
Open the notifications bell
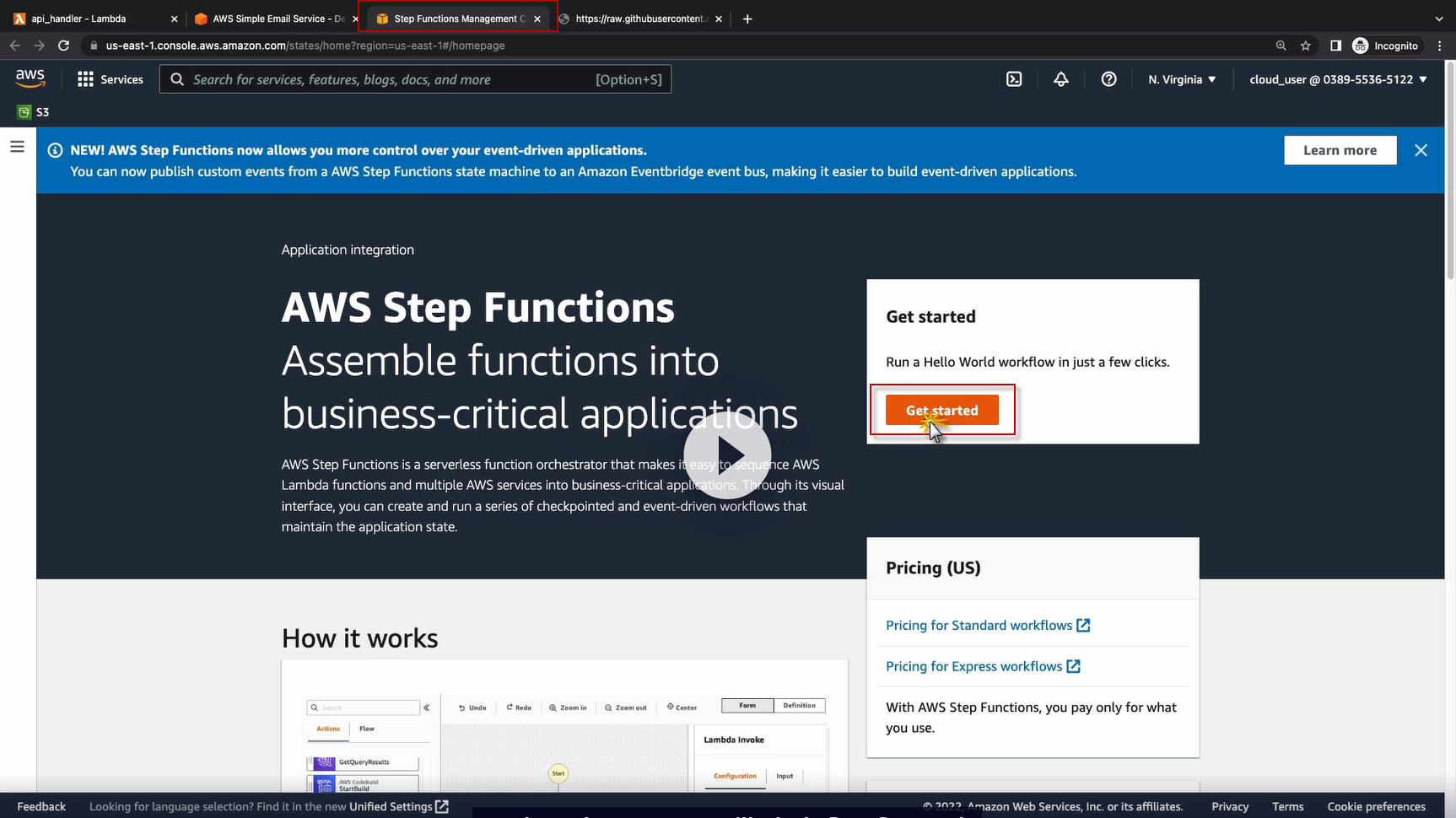(x=1061, y=79)
